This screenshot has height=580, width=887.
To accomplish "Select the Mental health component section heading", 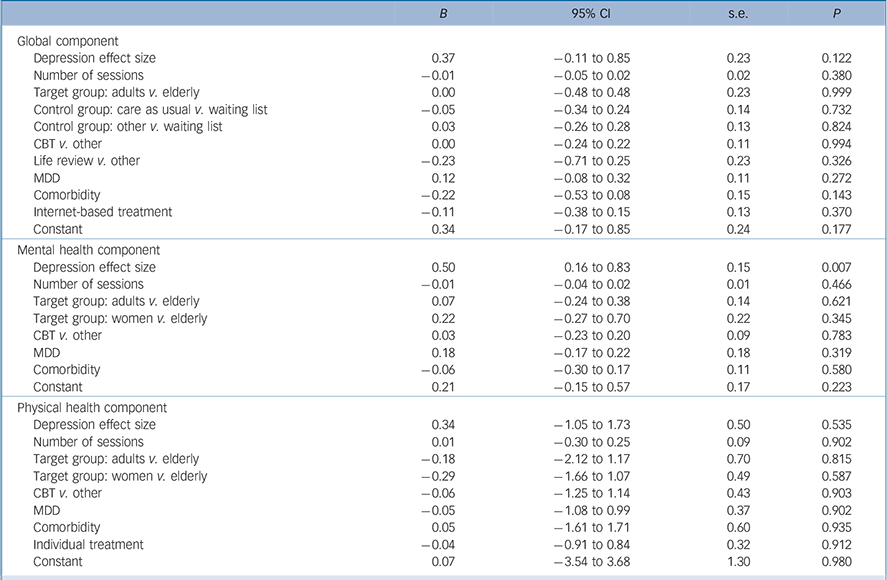I will (x=88, y=251).
